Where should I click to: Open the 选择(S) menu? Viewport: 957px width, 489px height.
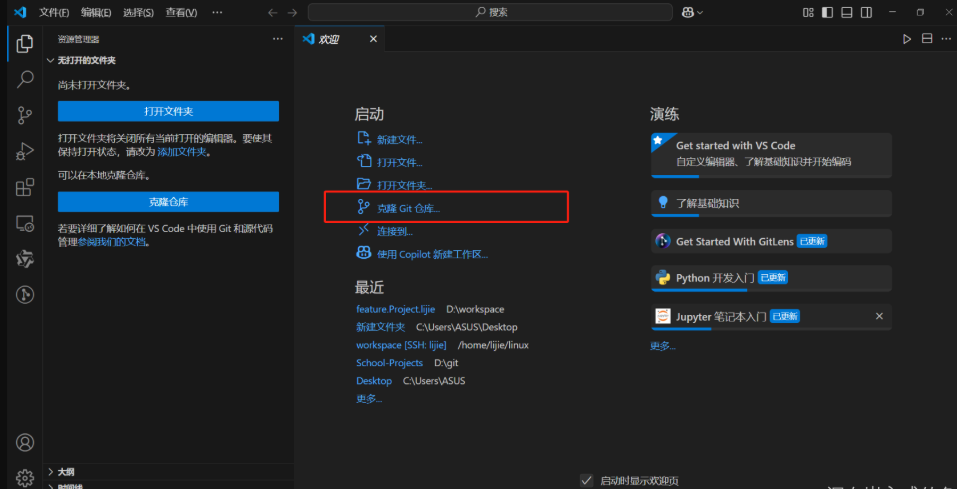[139, 12]
